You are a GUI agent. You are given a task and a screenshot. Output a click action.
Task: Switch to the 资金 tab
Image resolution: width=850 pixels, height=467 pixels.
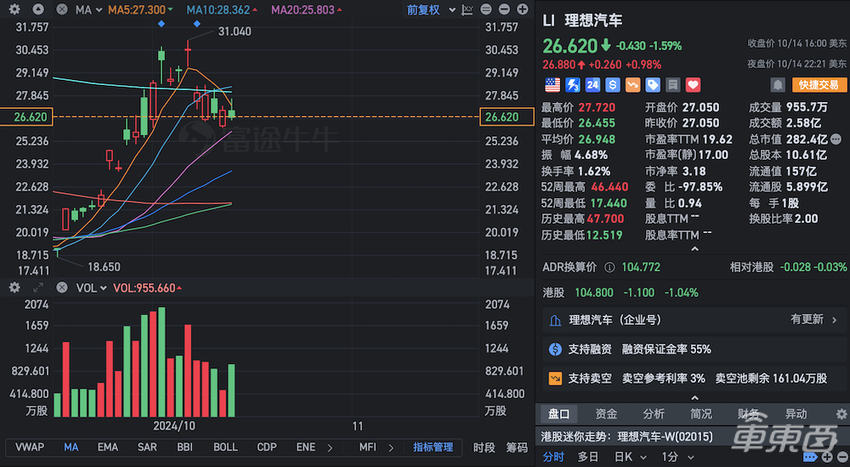click(606, 414)
